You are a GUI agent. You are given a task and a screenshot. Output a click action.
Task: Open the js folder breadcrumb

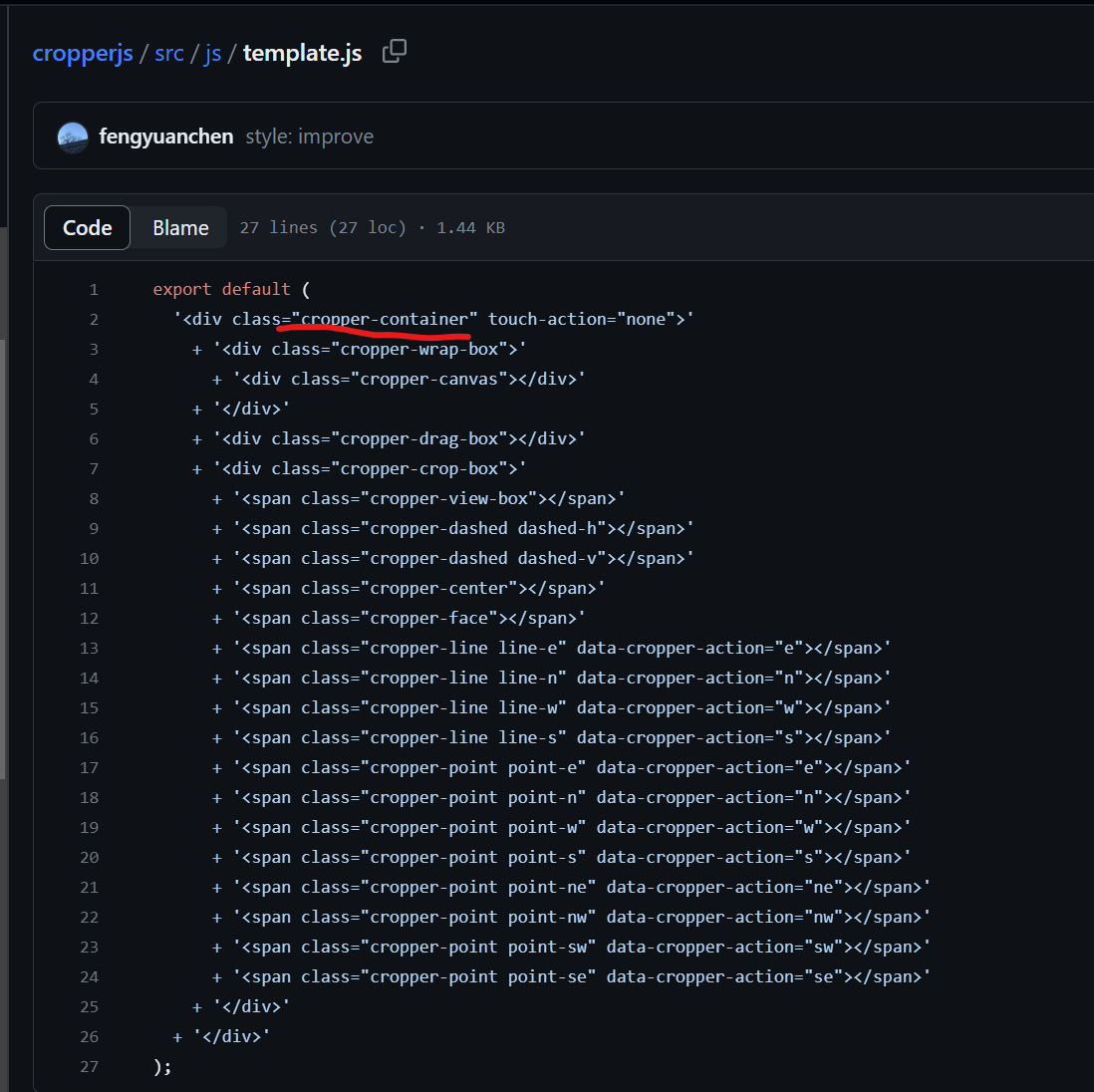point(212,53)
